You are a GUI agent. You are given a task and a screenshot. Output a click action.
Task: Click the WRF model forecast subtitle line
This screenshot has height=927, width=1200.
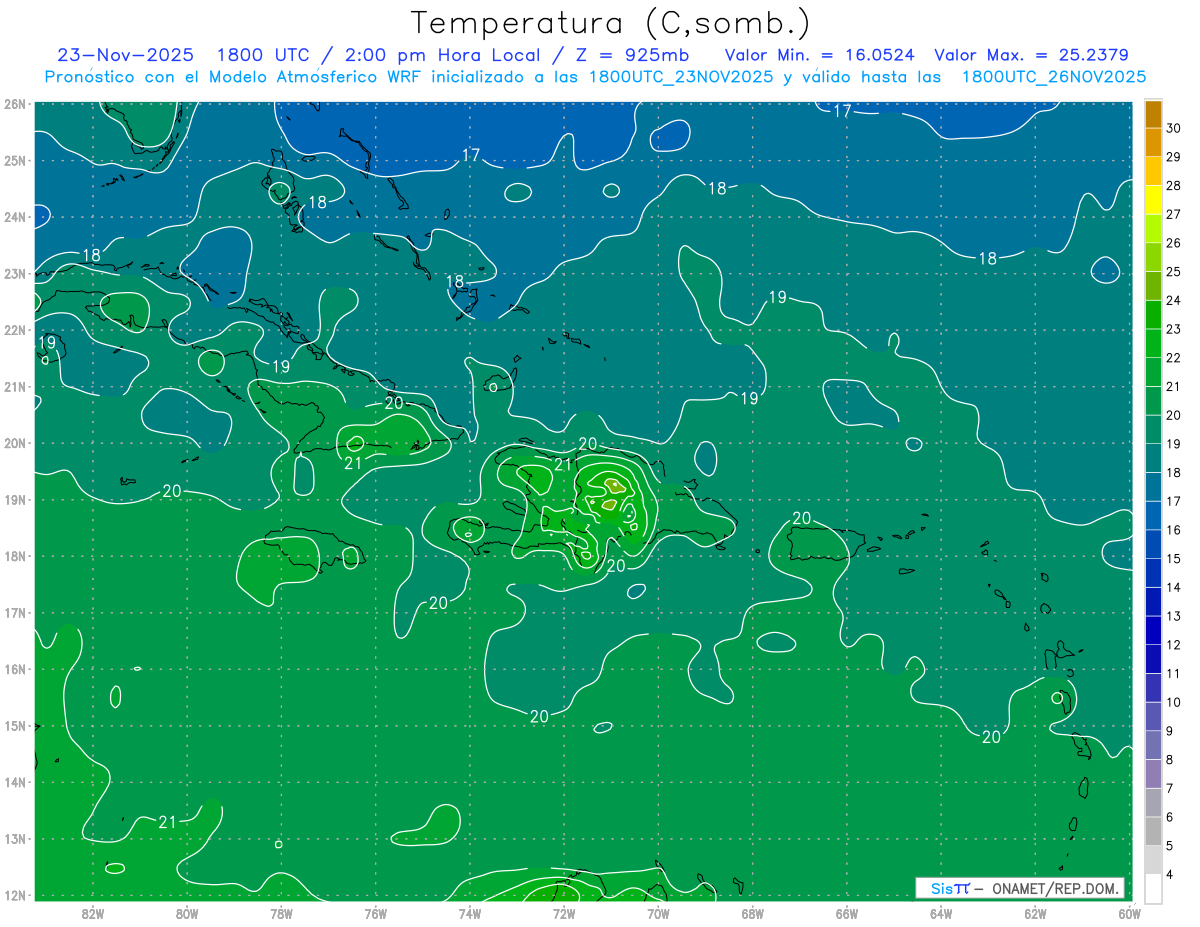(x=595, y=77)
